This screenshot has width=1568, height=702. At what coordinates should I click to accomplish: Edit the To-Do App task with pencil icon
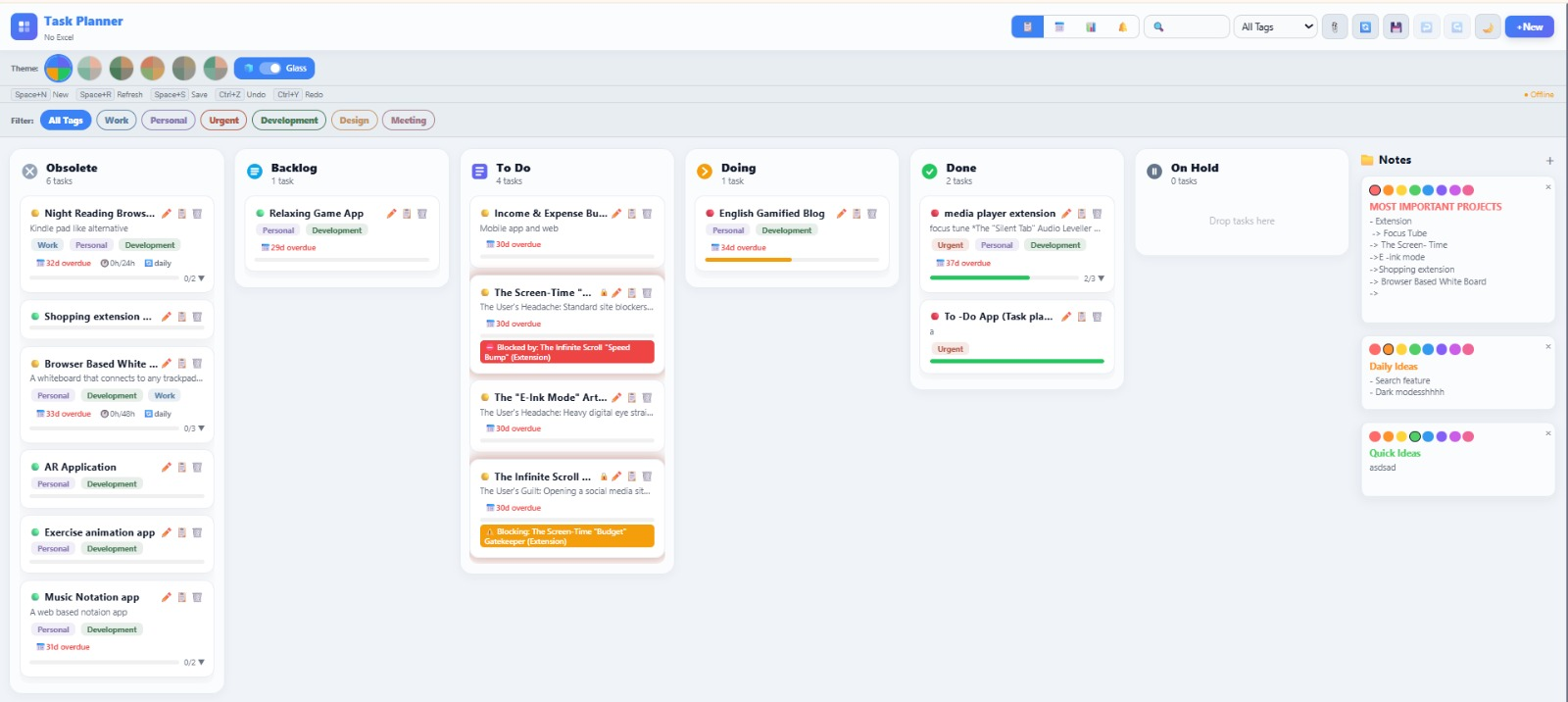click(1066, 317)
